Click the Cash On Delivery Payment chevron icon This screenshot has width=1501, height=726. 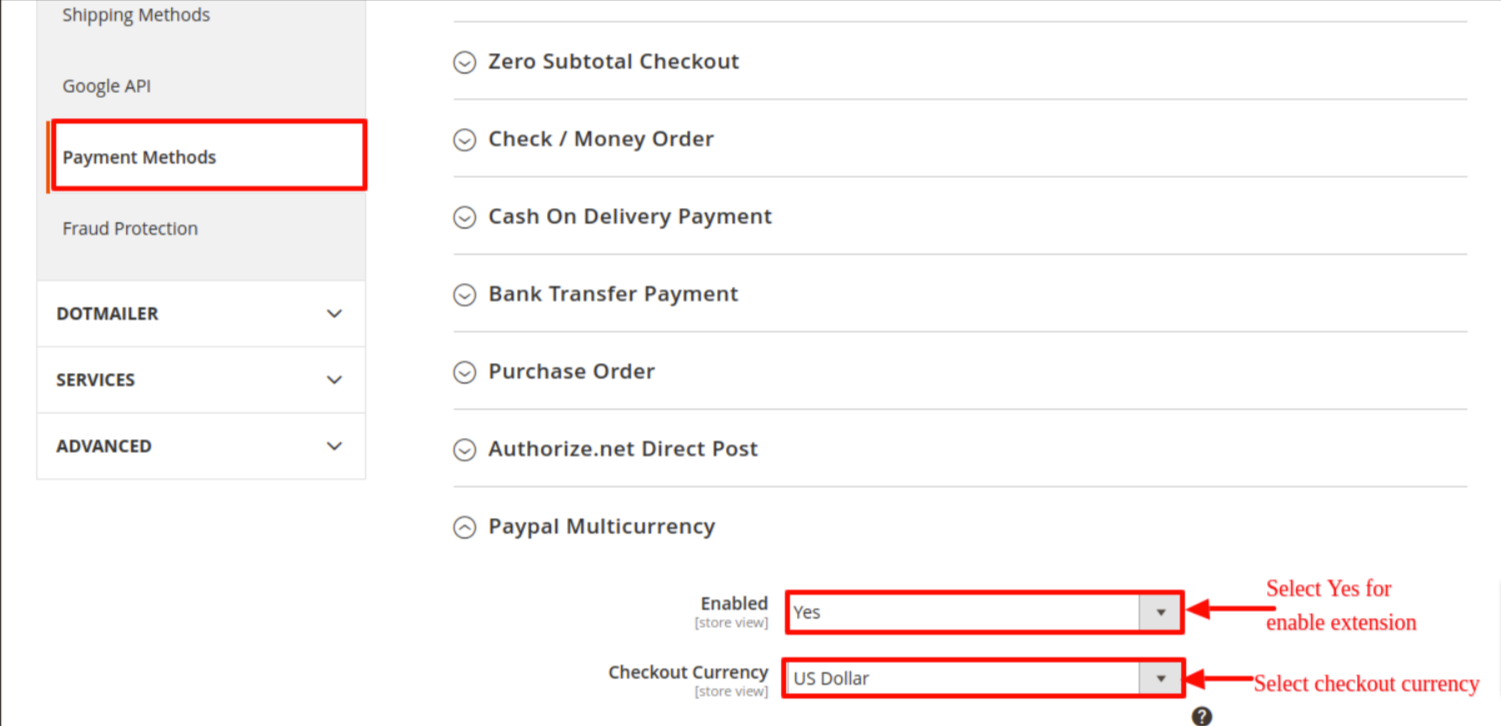point(464,217)
